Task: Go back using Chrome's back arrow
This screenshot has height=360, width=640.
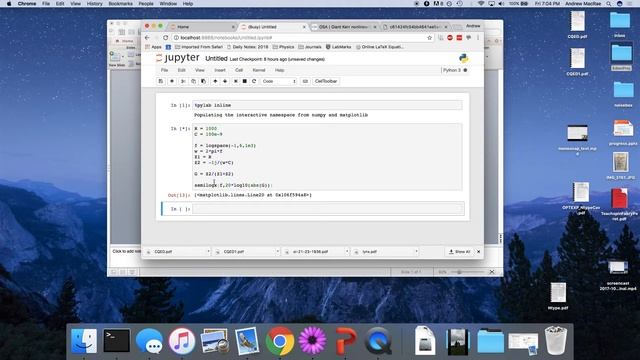Action: coord(147,38)
